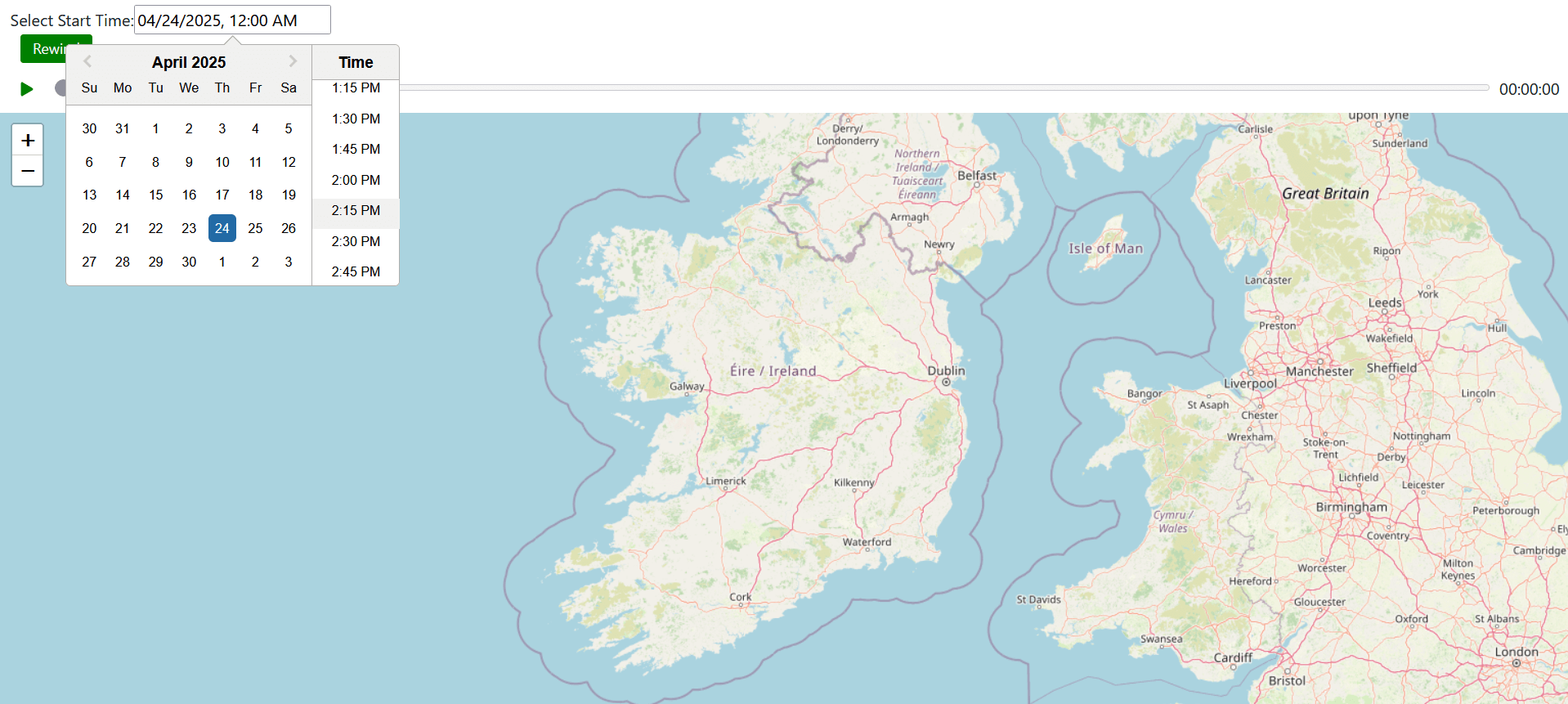Click the green Rewind button
This screenshot has width=1568, height=704.
[x=43, y=49]
